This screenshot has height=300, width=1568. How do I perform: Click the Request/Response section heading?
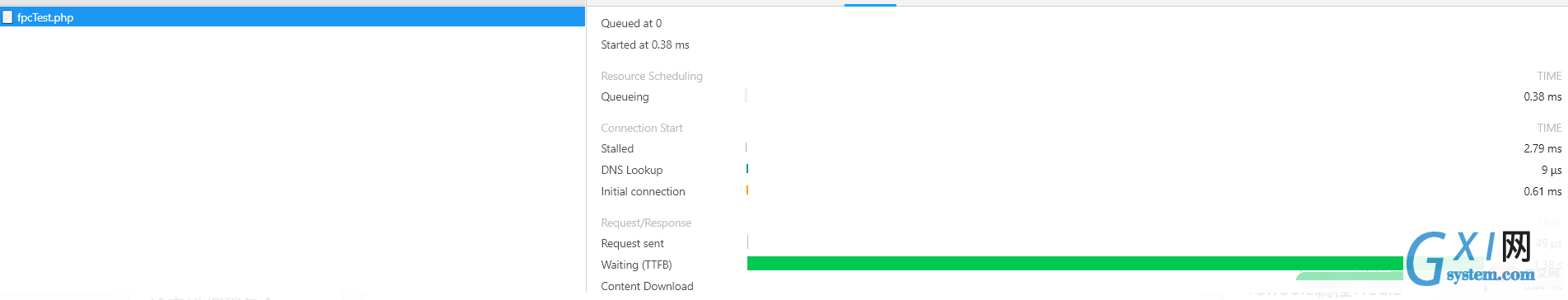646,223
